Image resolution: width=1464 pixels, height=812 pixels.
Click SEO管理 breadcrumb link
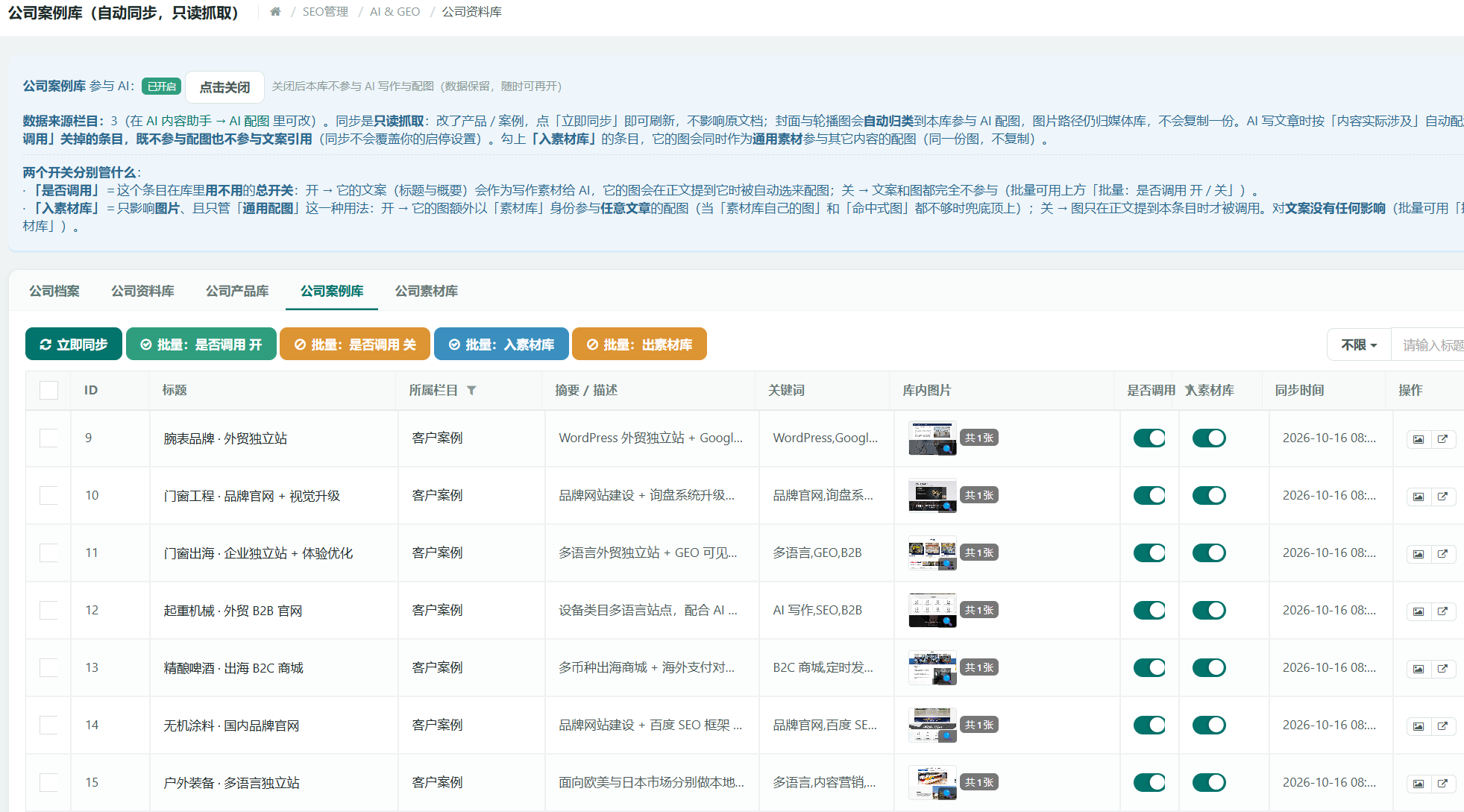click(x=325, y=12)
